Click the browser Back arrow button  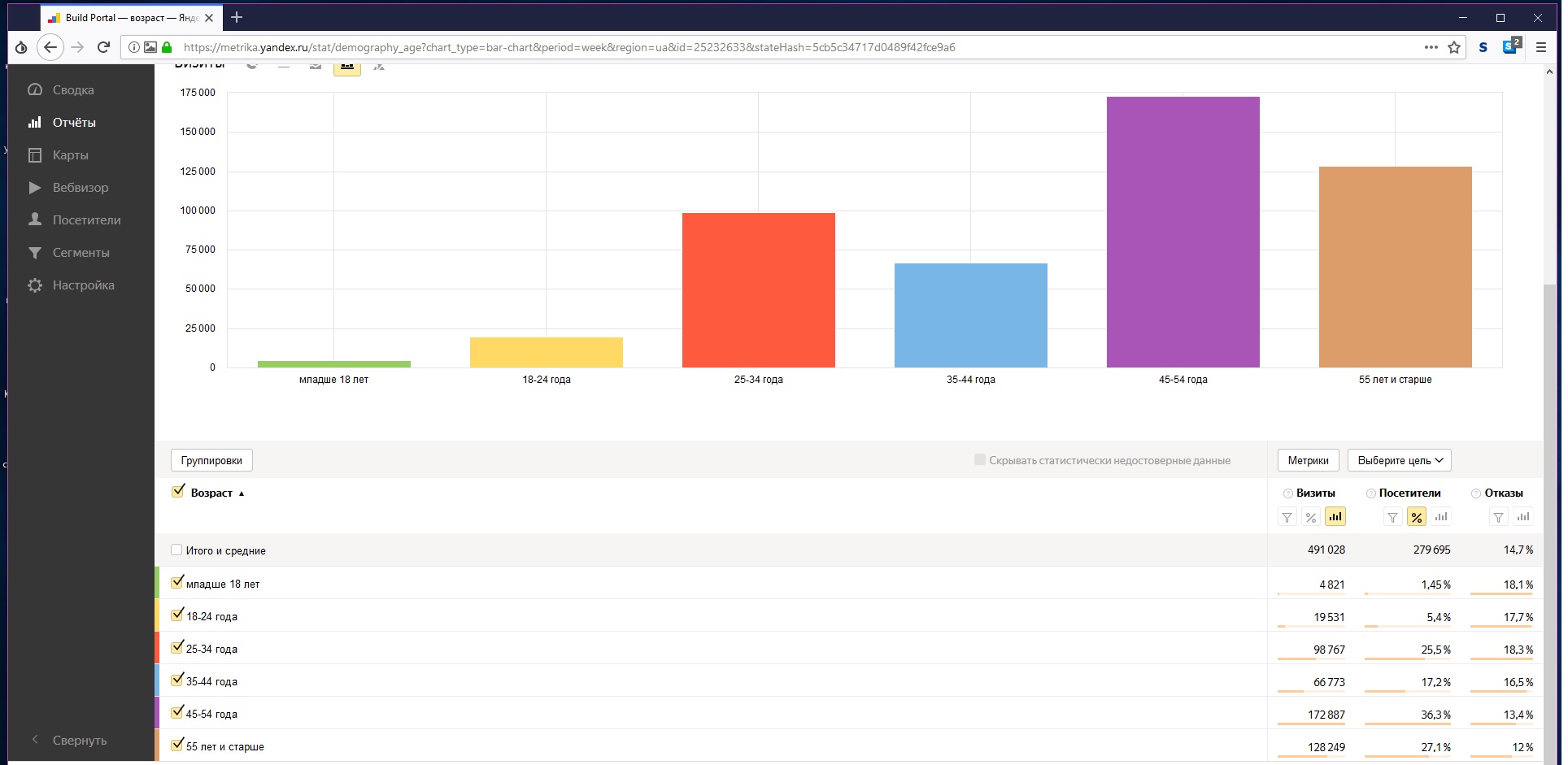click(x=50, y=47)
